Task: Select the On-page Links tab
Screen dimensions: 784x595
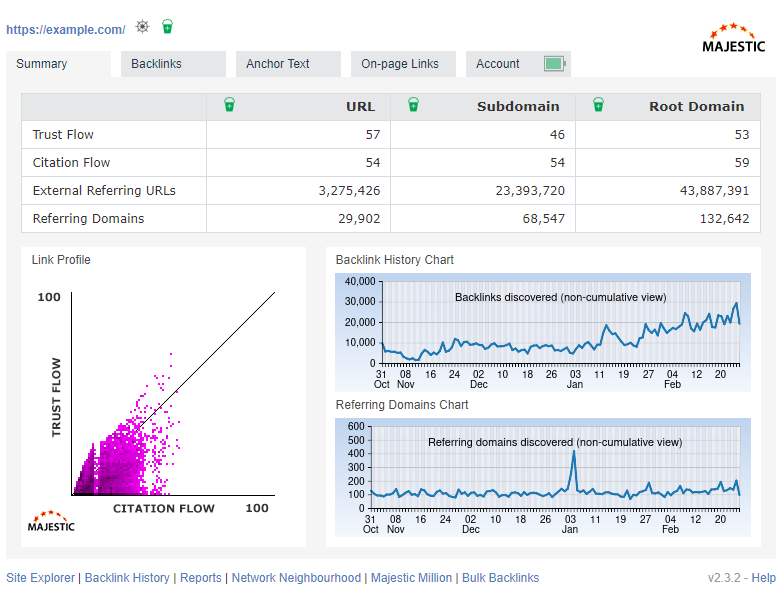Action: pos(401,64)
